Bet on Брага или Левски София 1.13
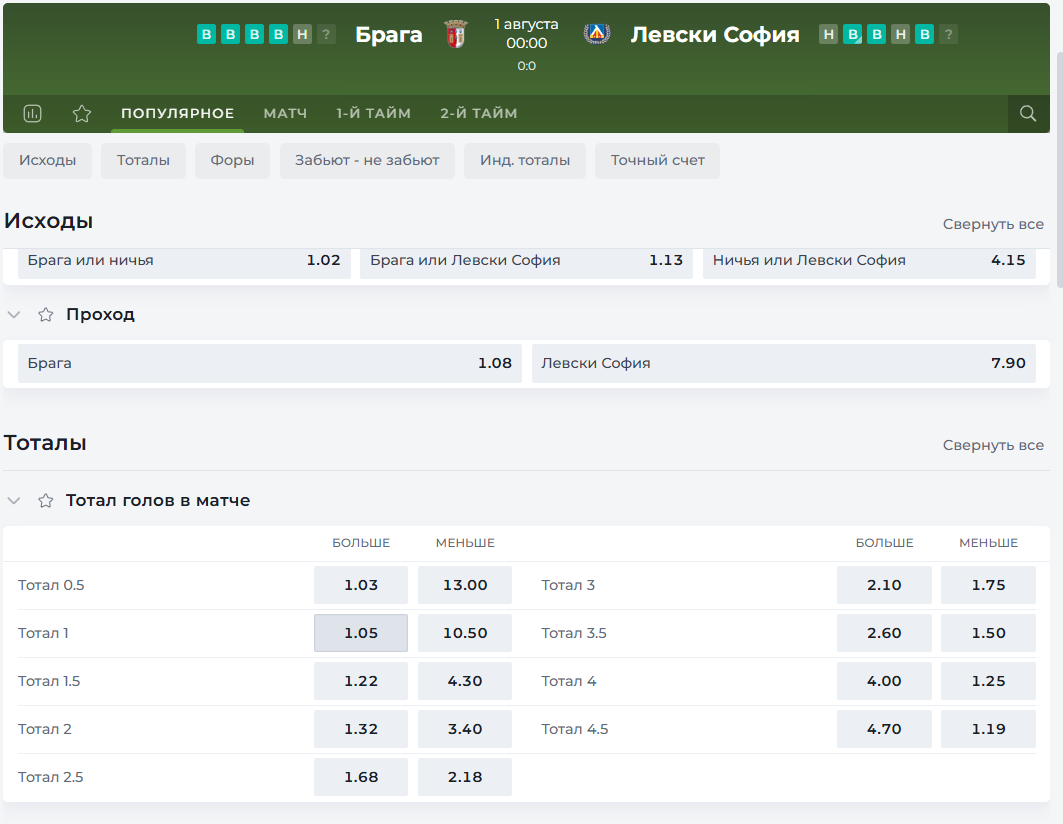The image size is (1063, 824). (x=527, y=263)
